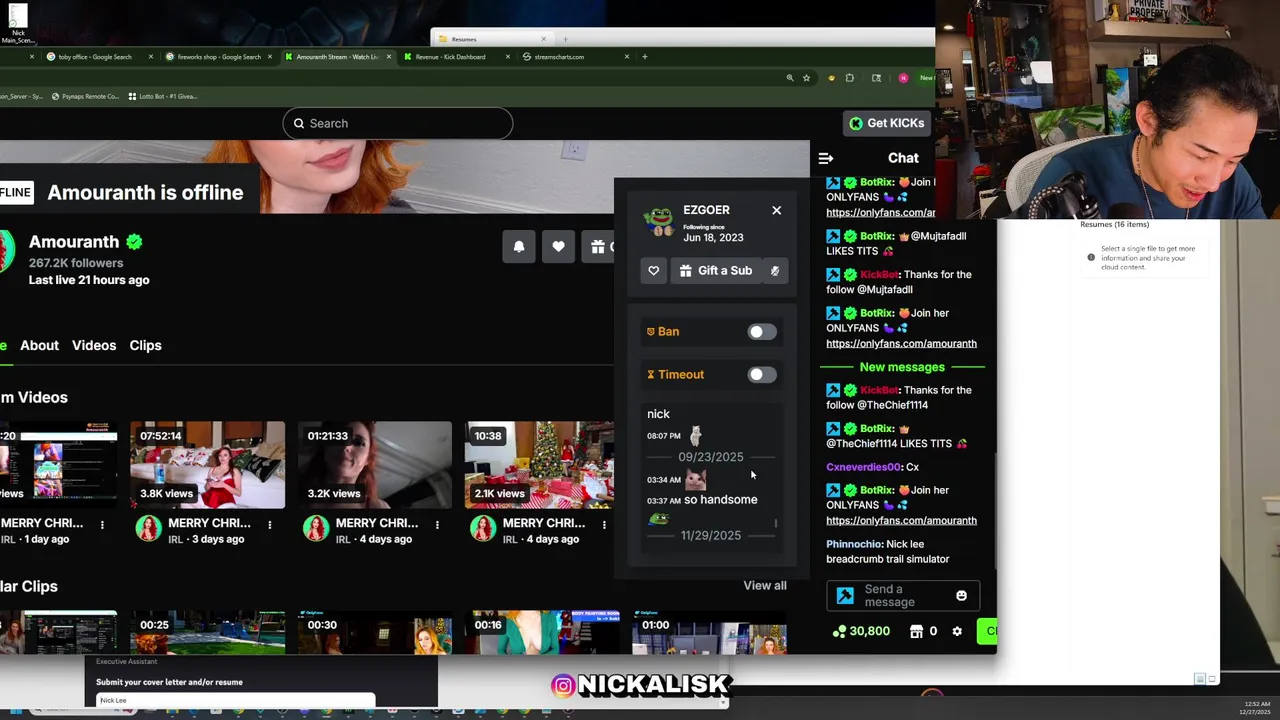The image size is (1280, 720).
Task: Switch to Revenue - Kick Dashboard tab
Action: (x=450, y=57)
